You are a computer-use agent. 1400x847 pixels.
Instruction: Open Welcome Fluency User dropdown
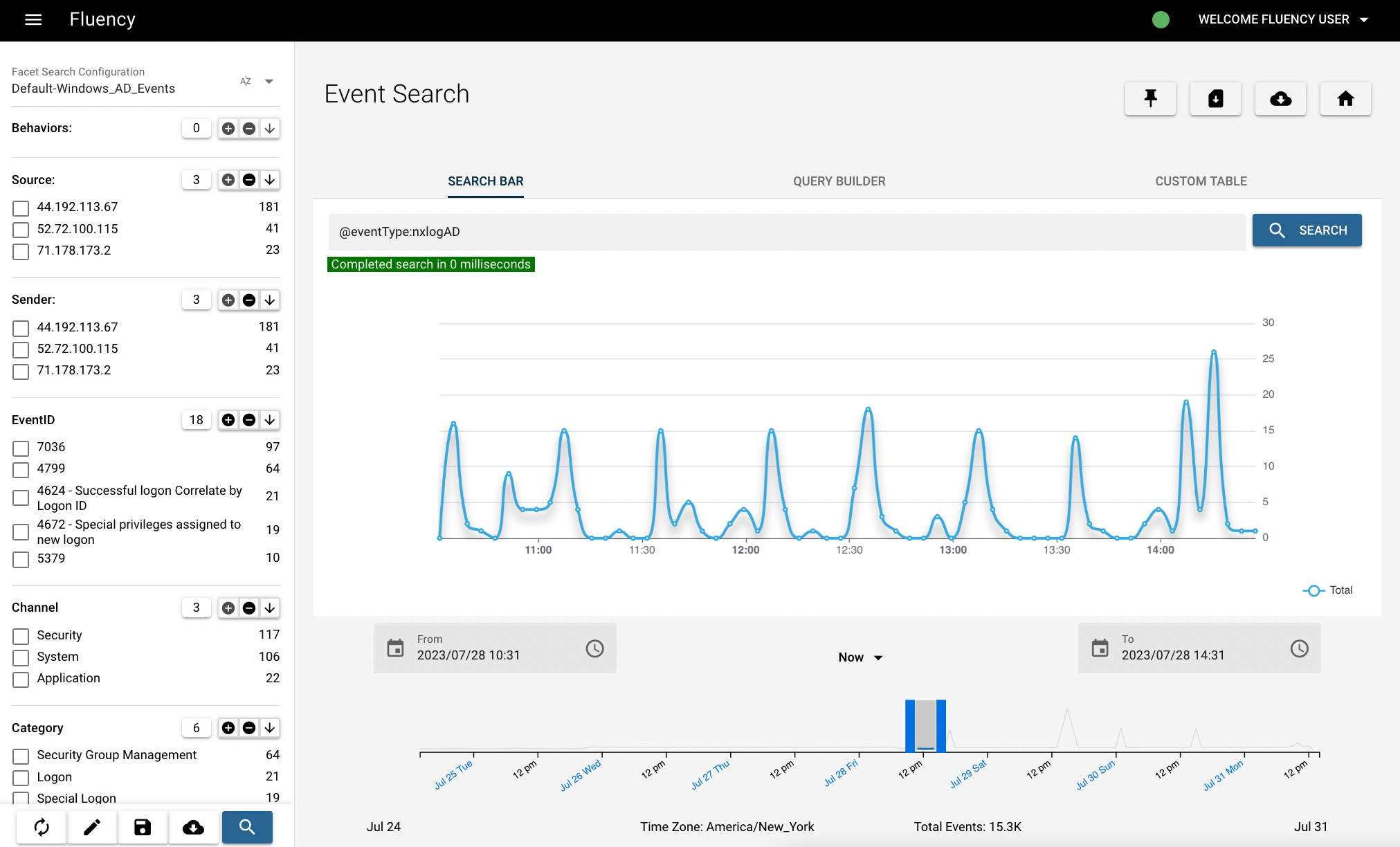click(1284, 19)
